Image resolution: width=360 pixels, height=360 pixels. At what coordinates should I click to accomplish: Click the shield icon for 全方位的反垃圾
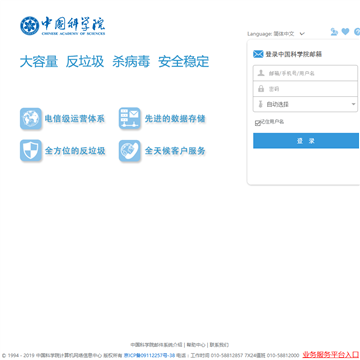[x=31, y=151]
